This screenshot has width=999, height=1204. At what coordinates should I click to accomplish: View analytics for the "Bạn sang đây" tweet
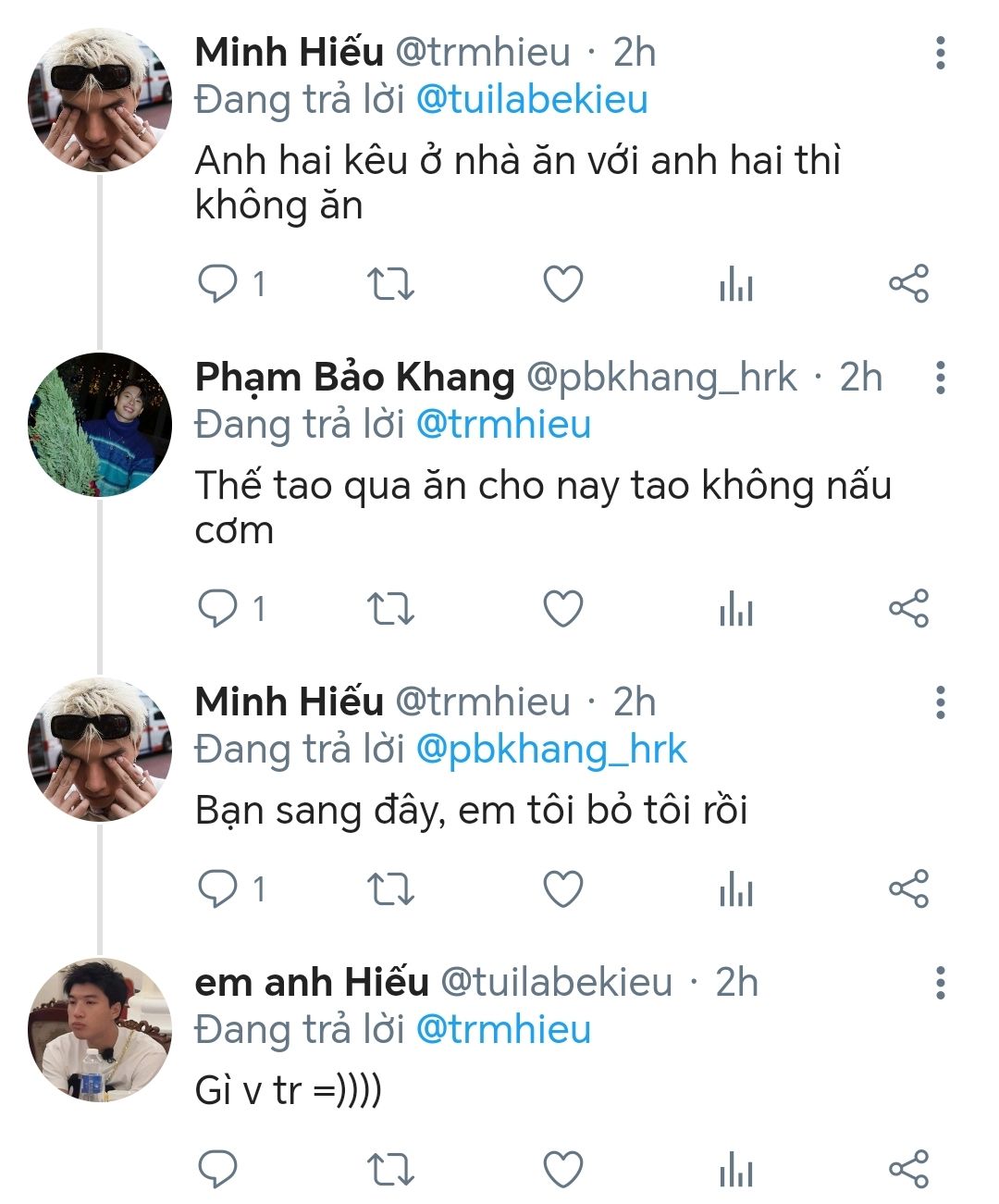pos(736,889)
